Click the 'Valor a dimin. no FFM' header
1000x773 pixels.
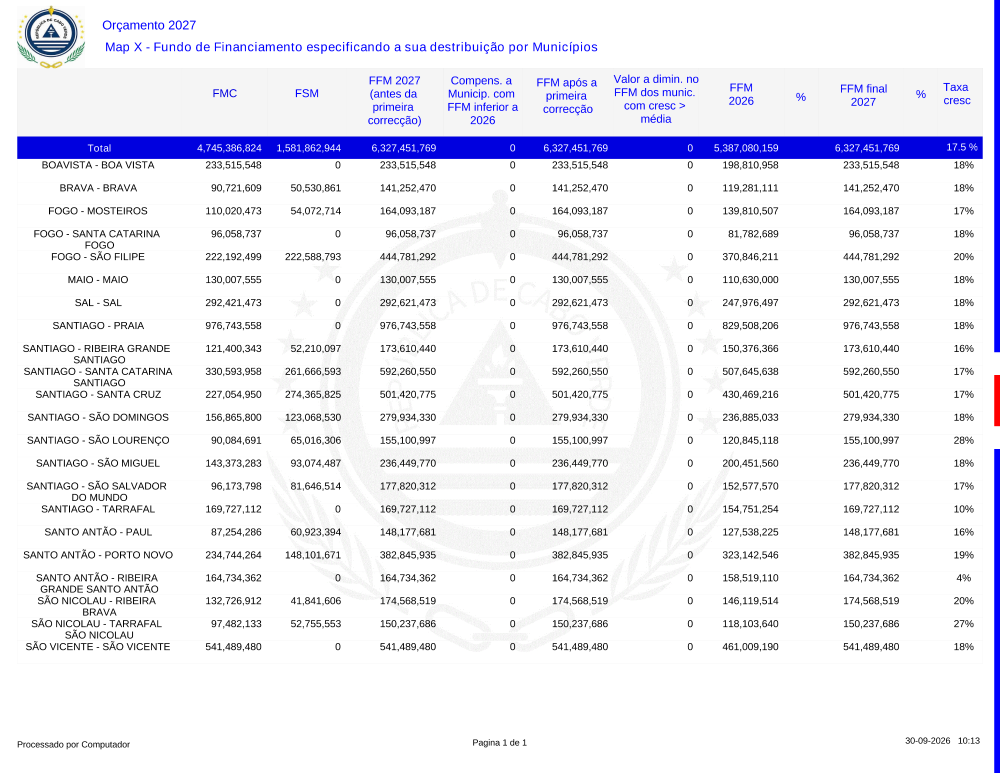[656, 99]
